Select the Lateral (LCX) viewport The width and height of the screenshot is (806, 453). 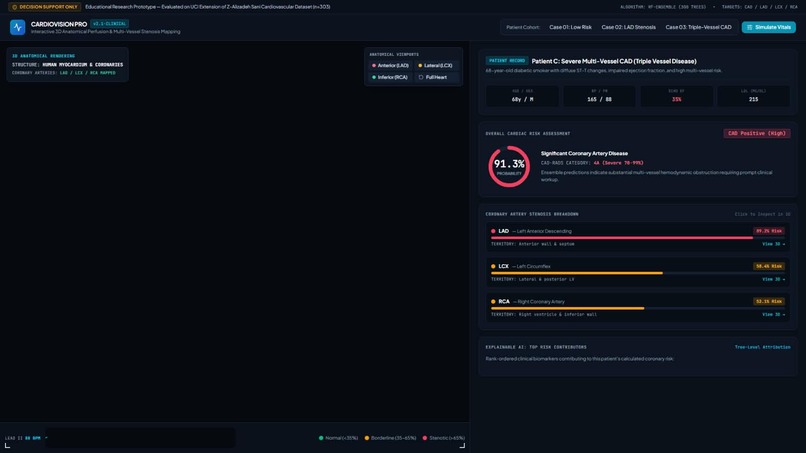click(x=436, y=65)
